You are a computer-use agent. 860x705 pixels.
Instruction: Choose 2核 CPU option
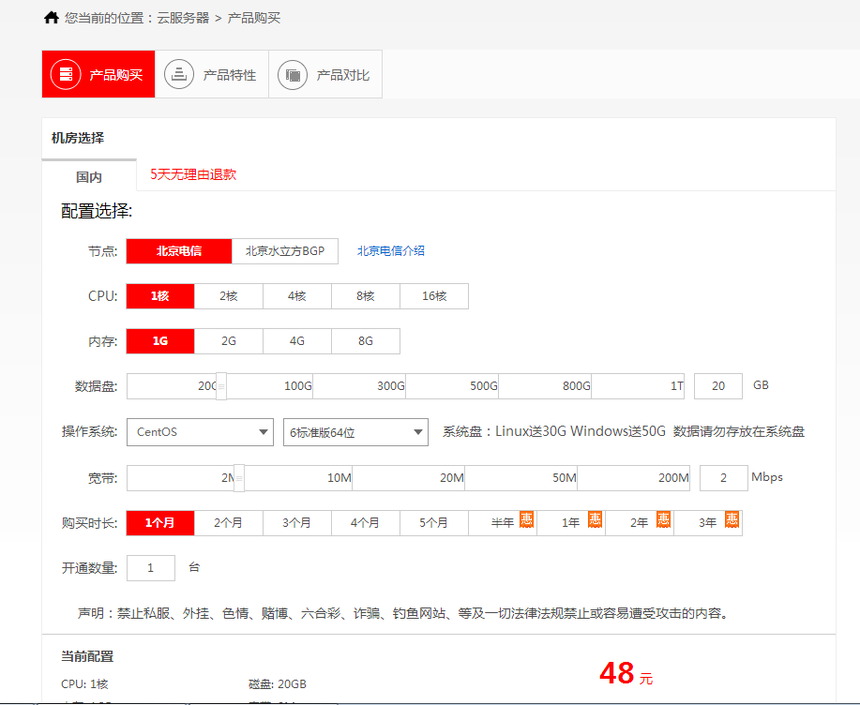pyautogui.click(x=229, y=296)
